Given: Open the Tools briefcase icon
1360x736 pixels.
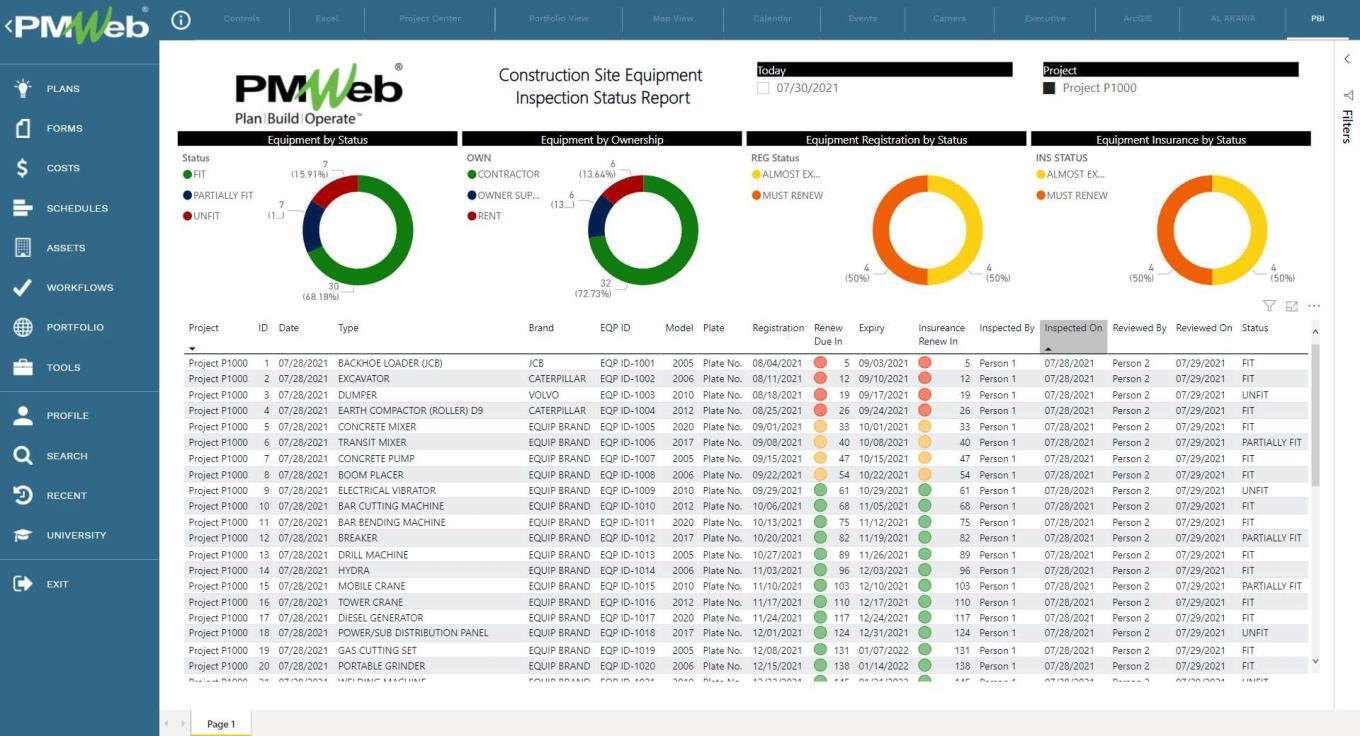Looking at the screenshot, I should (x=23, y=367).
